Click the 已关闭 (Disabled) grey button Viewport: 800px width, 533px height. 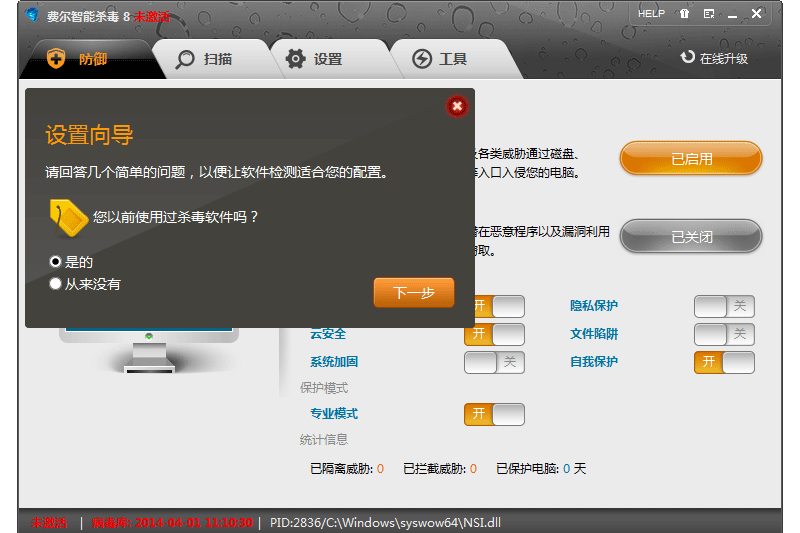pos(691,237)
